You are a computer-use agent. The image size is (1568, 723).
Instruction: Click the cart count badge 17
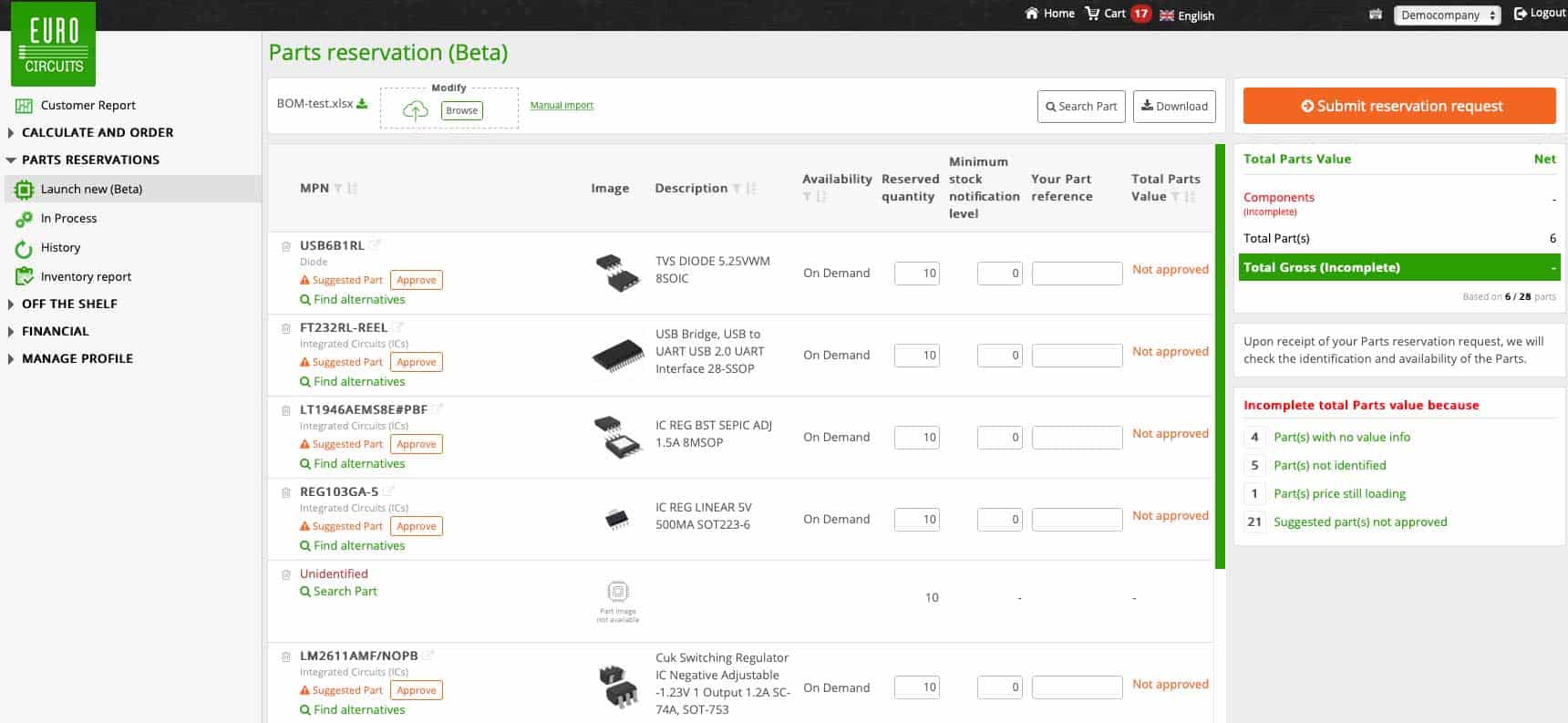tap(1140, 14)
